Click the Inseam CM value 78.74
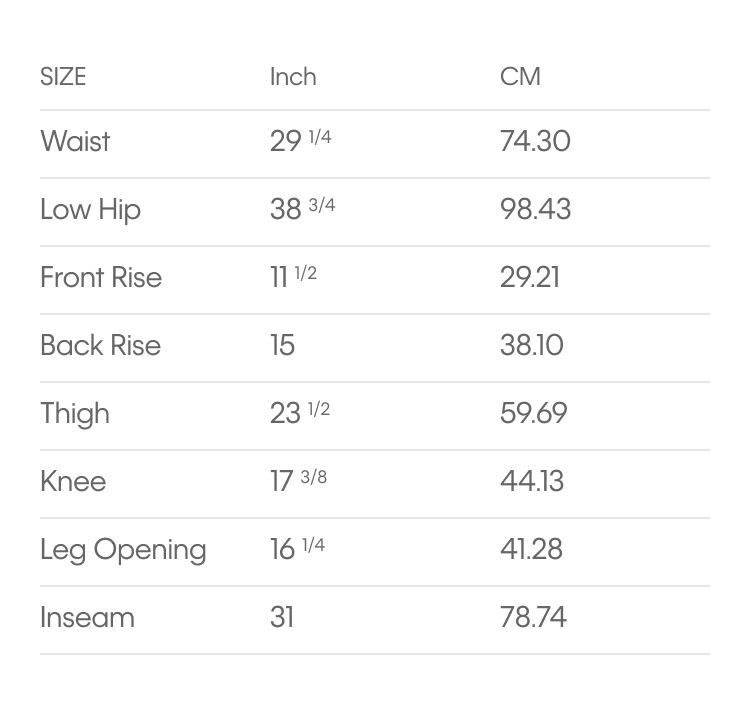This screenshot has width=750, height=720. pyautogui.click(x=534, y=617)
